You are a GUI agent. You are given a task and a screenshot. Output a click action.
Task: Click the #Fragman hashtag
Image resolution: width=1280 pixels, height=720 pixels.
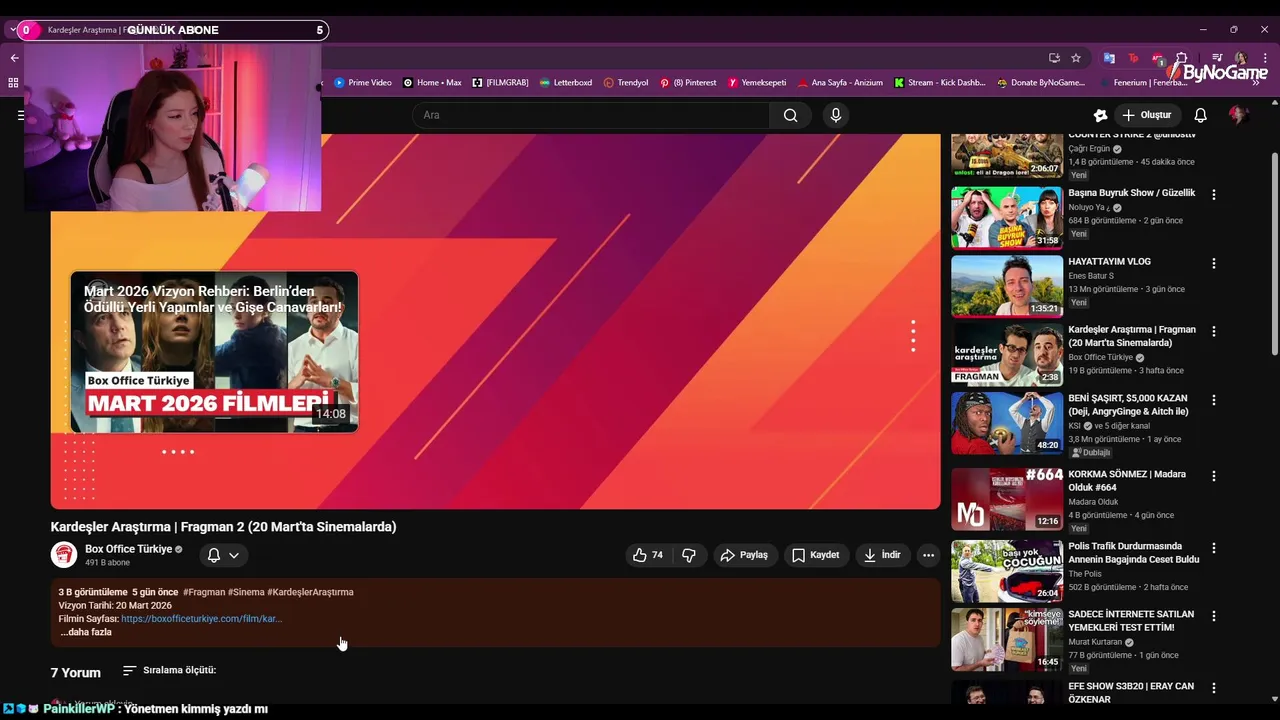click(204, 592)
